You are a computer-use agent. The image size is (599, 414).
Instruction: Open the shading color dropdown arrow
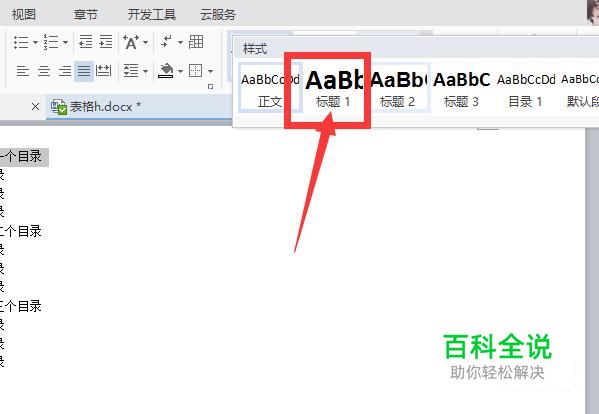click(x=180, y=71)
